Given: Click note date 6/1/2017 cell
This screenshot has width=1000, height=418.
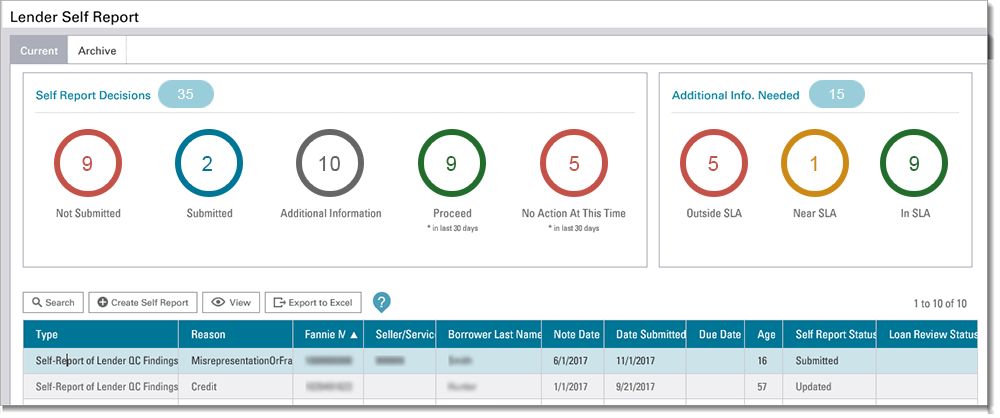Looking at the screenshot, I should click(x=571, y=361).
